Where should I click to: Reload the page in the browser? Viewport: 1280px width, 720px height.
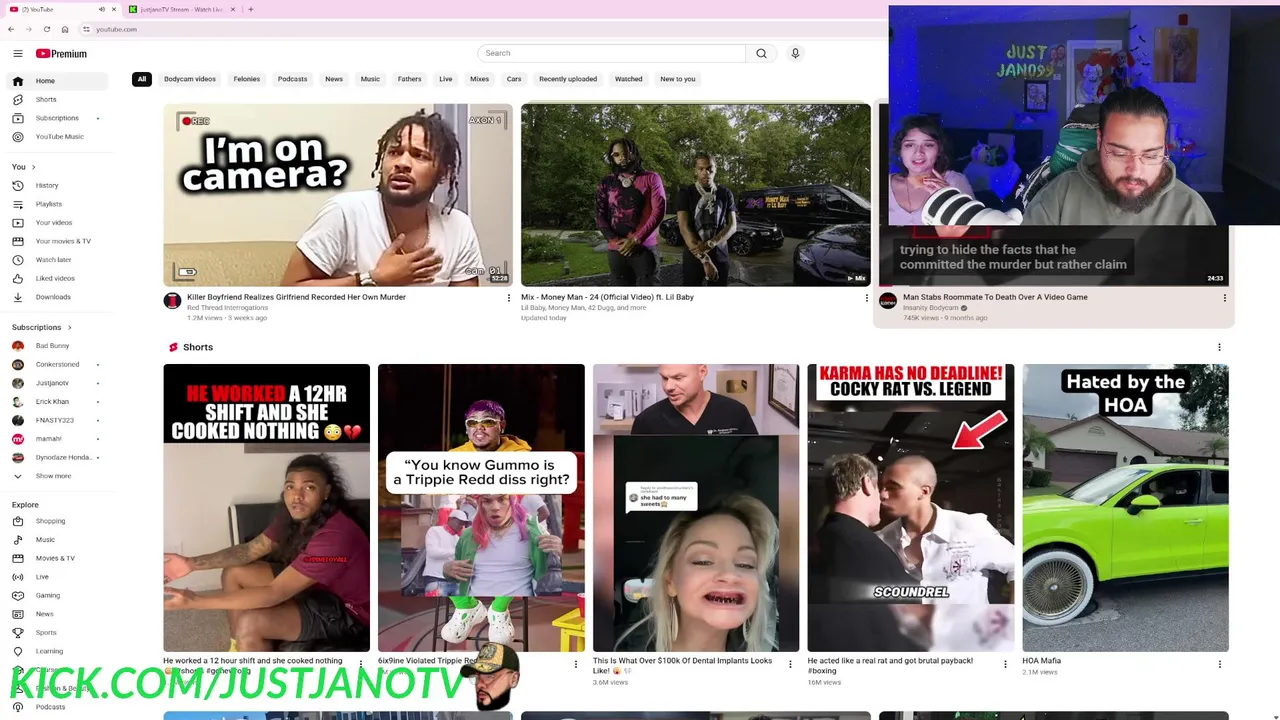click(x=46, y=29)
